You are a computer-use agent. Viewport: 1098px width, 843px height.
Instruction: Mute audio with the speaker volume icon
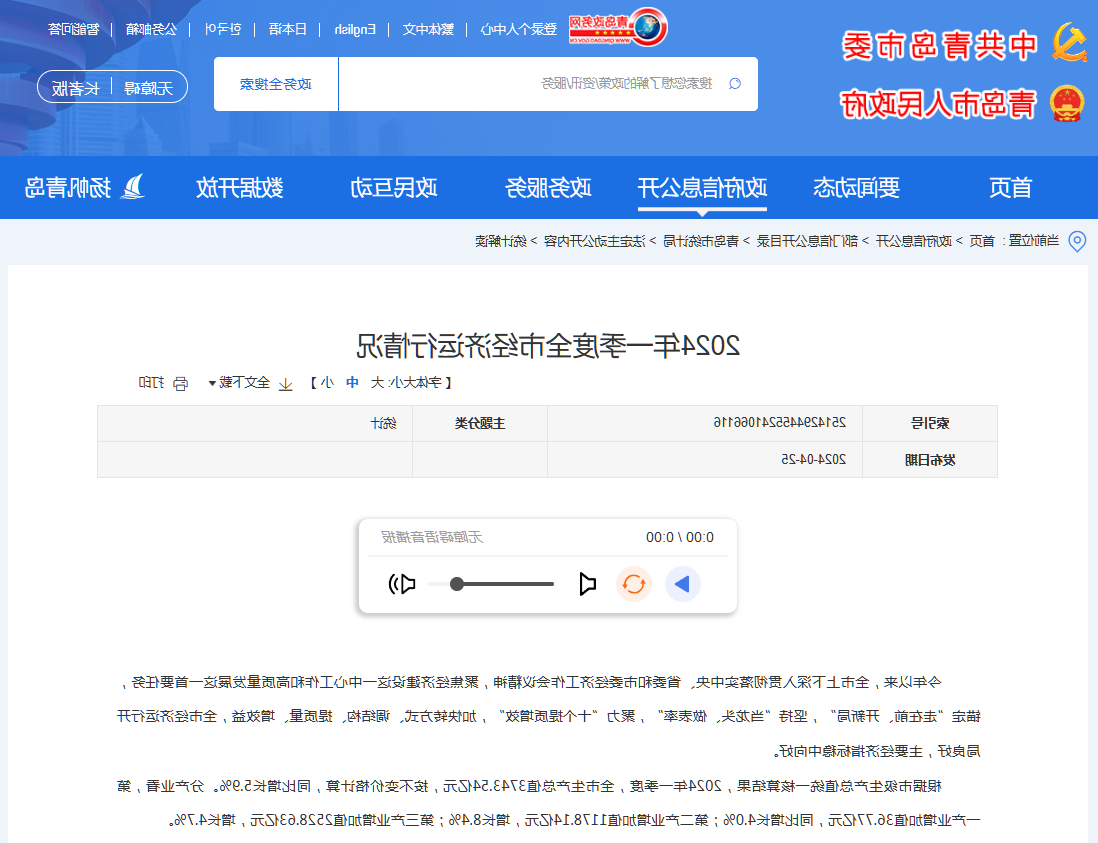[x=402, y=584]
